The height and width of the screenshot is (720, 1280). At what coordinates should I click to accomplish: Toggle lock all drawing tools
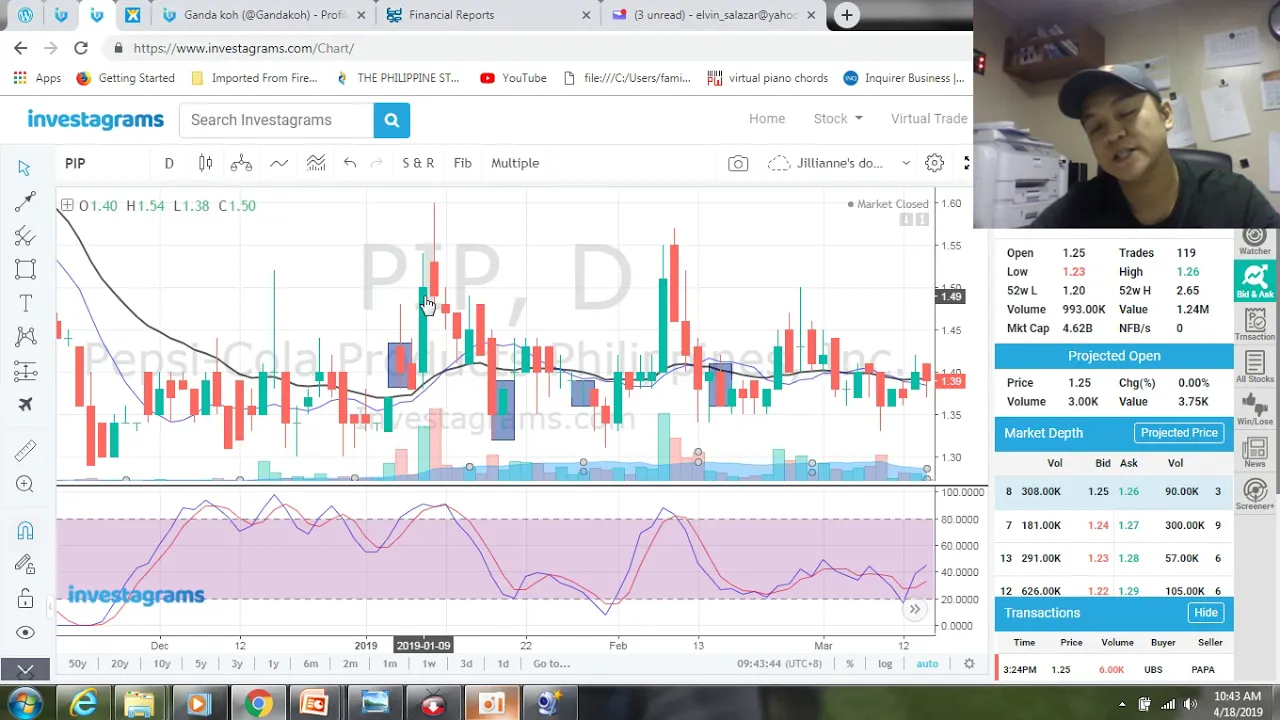point(25,599)
